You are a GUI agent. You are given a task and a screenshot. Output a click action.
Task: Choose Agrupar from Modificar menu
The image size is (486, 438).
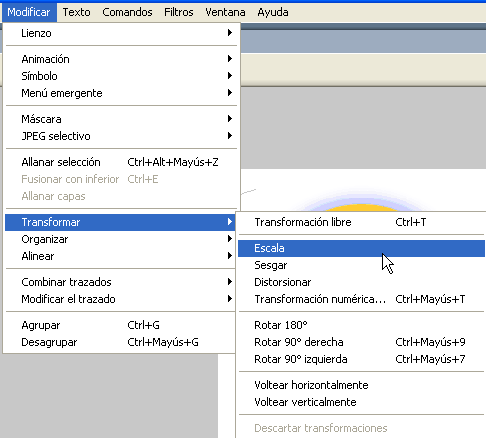(x=120, y=325)
